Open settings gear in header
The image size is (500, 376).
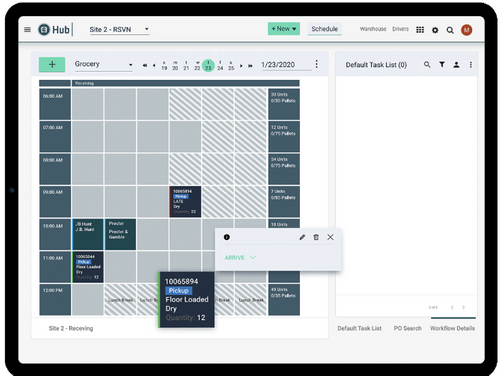pyautogui.click(x=435, y=30)
